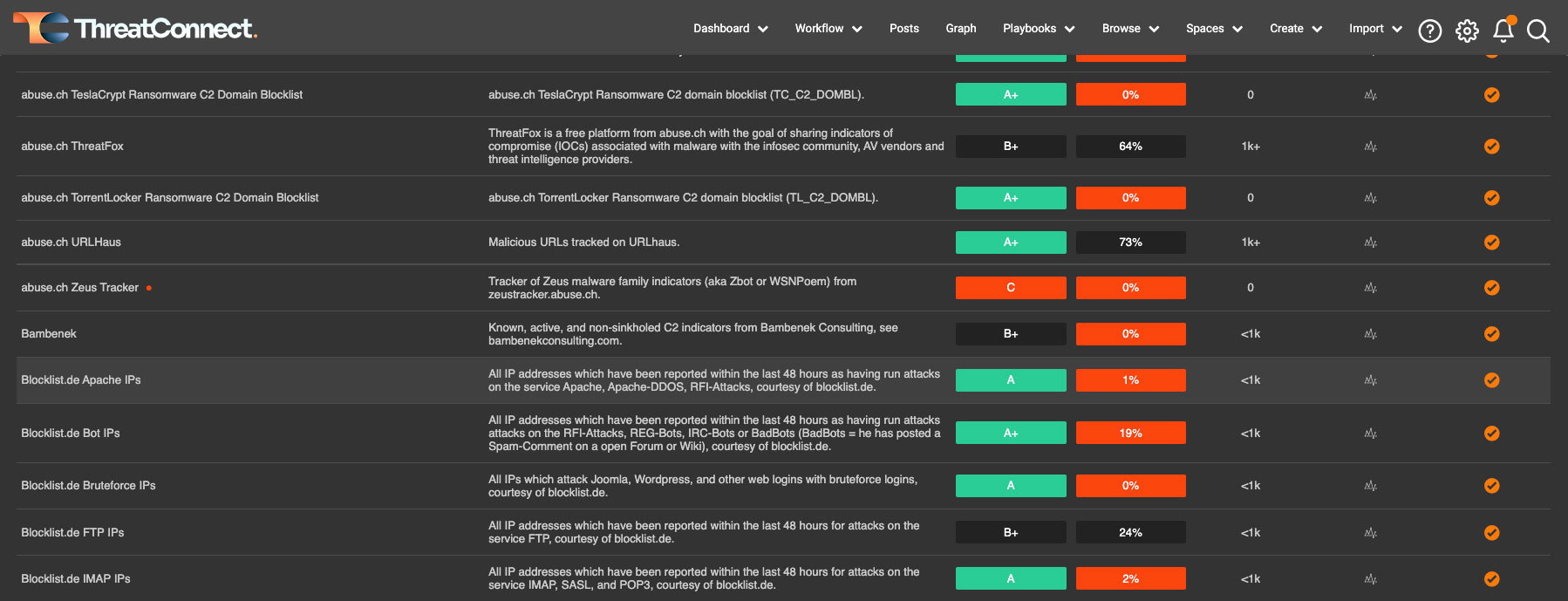1568x601 pixels.
Task: Open chart icon for abuse.ch Zeus Tracker row
Action: [1371, 288]
